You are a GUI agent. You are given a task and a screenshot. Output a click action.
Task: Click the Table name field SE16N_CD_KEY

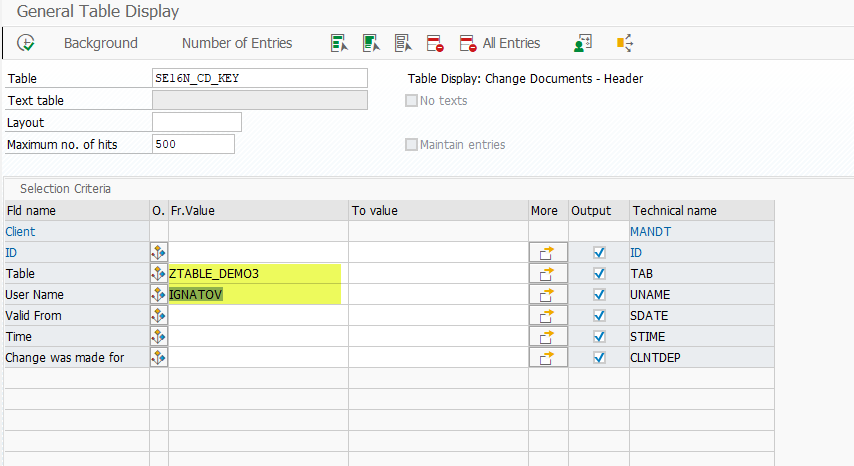[x=260, y=78]
